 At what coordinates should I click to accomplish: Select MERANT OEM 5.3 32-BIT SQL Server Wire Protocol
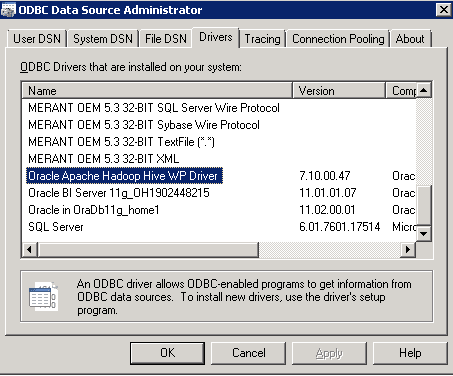pyautogui.click(x=154, y=108)
